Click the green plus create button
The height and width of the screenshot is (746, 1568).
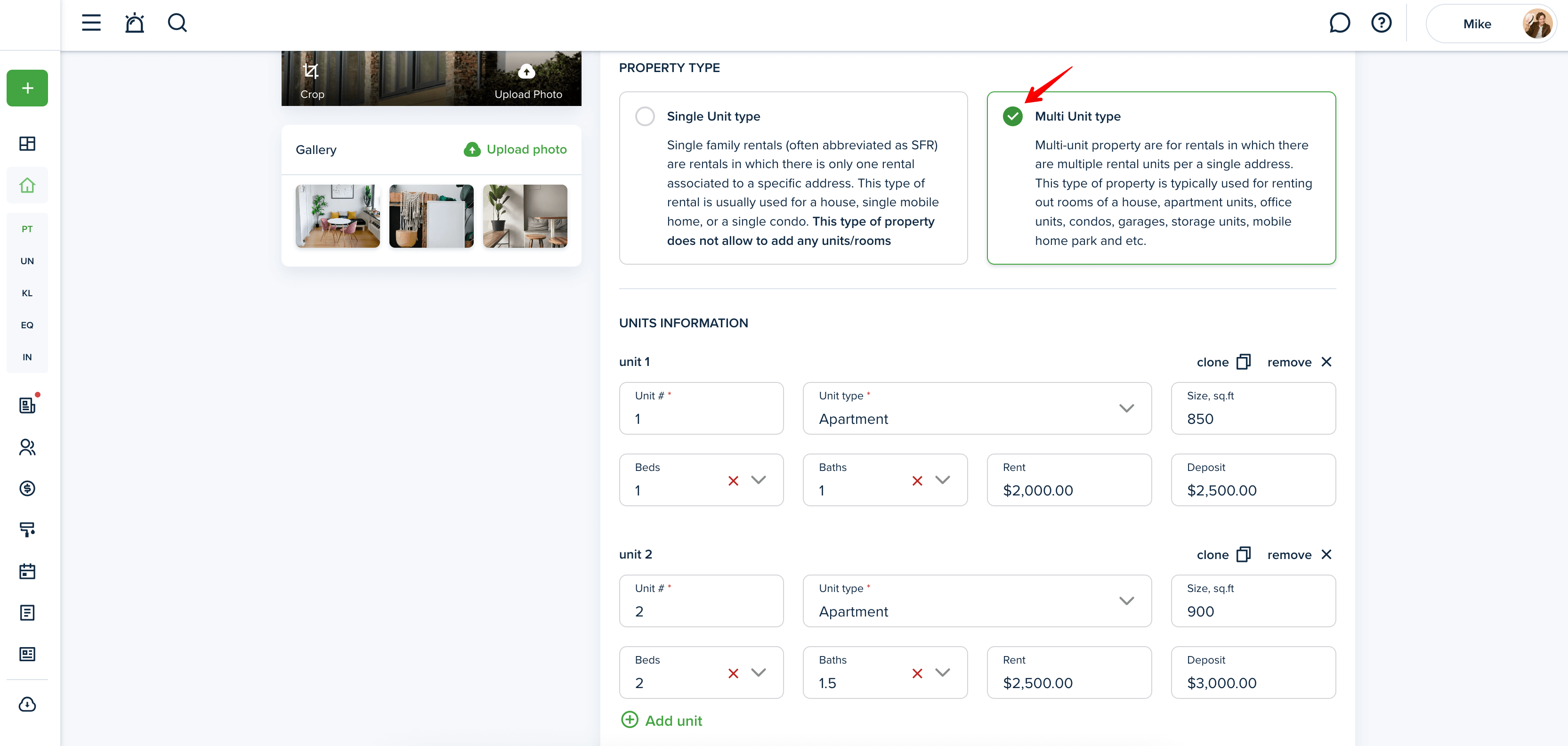(27, 88)
